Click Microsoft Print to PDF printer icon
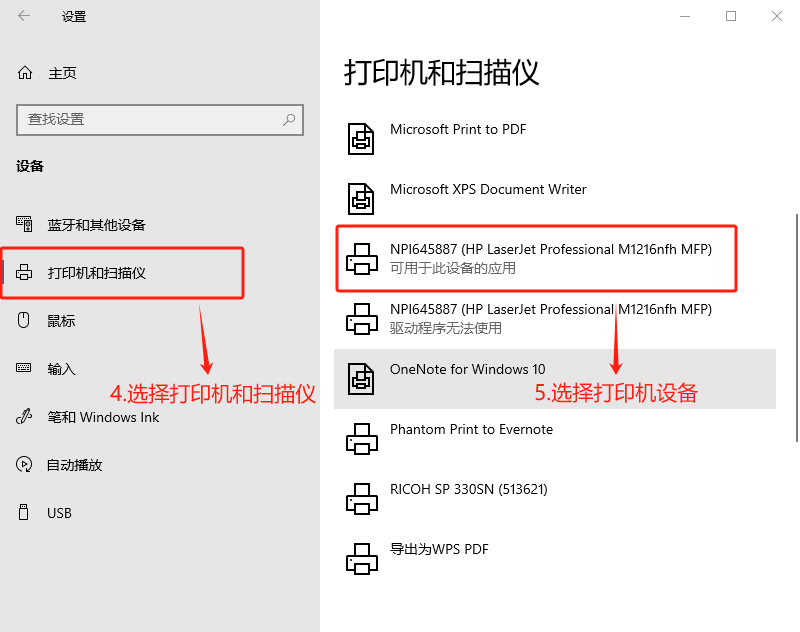The height and width of the screenshot is (632, 800). tap(361, 139)
